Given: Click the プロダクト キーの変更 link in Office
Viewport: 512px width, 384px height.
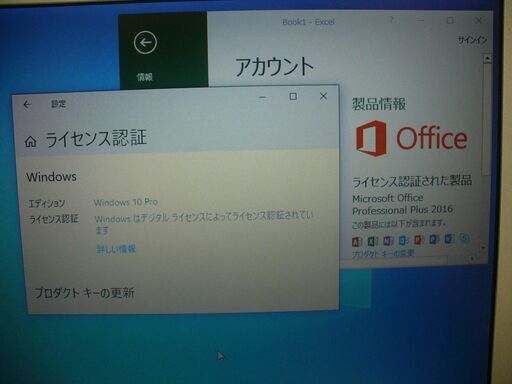Looking at the screenshot, I should (383, 254).
